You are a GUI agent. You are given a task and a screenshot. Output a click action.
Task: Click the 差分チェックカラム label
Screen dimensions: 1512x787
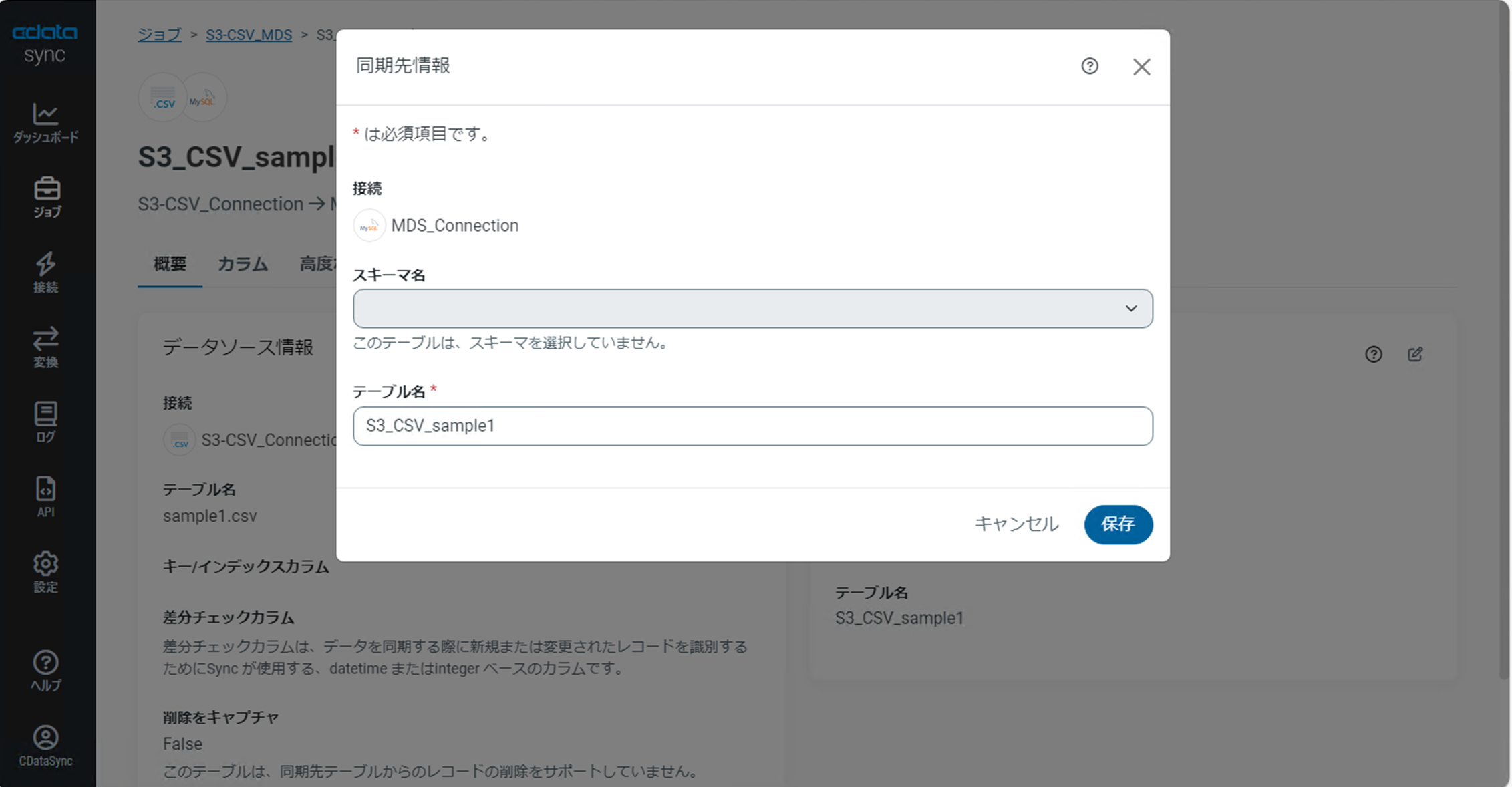(229, 617)
